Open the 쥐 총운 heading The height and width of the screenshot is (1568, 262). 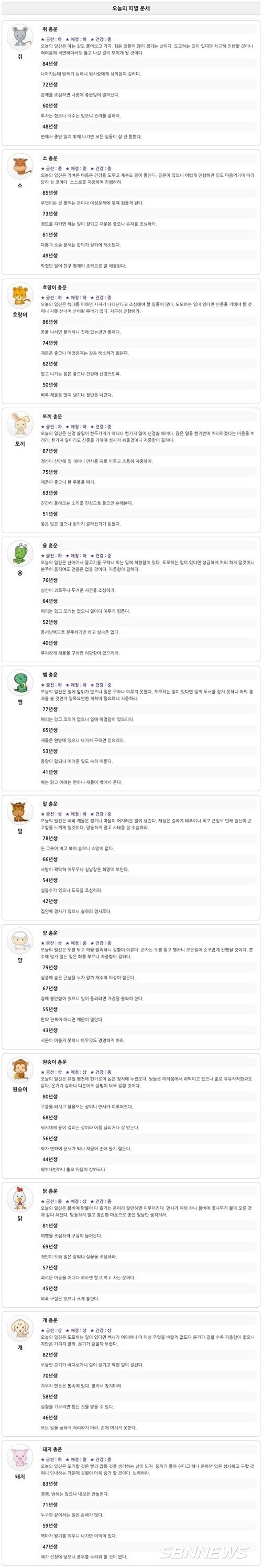pyautogui.click(x=50, y=29)
